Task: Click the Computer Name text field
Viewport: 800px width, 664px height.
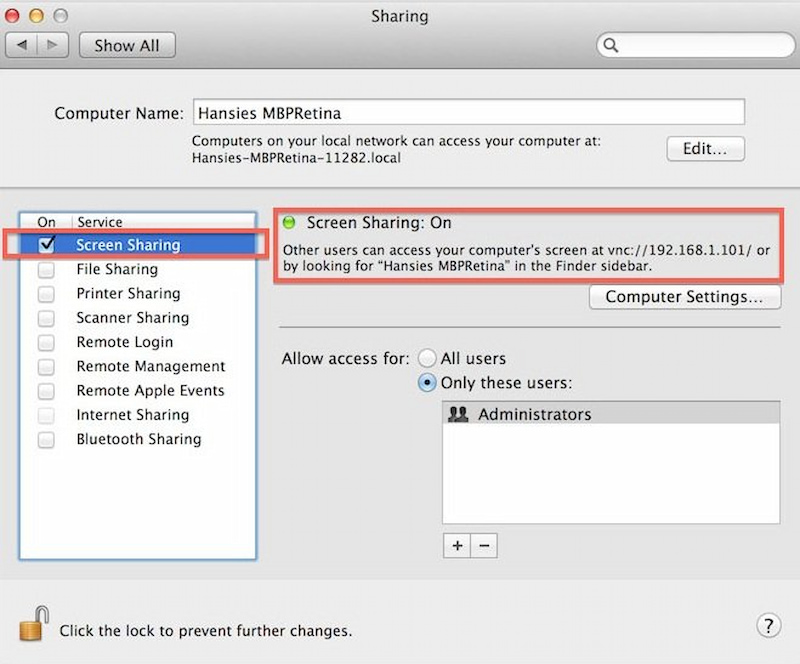Action: pos(469,112)
